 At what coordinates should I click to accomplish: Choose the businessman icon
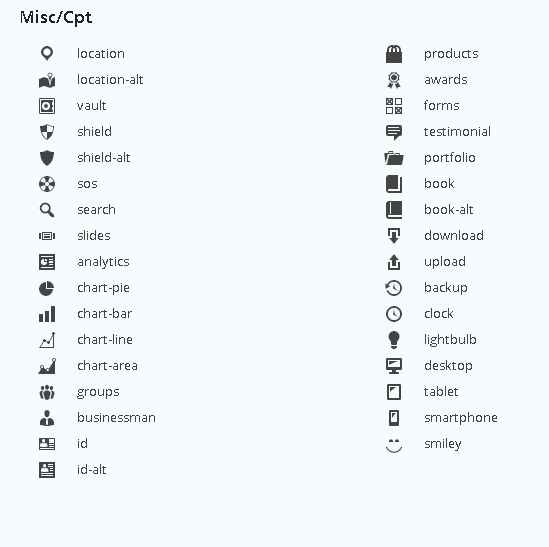47,418
